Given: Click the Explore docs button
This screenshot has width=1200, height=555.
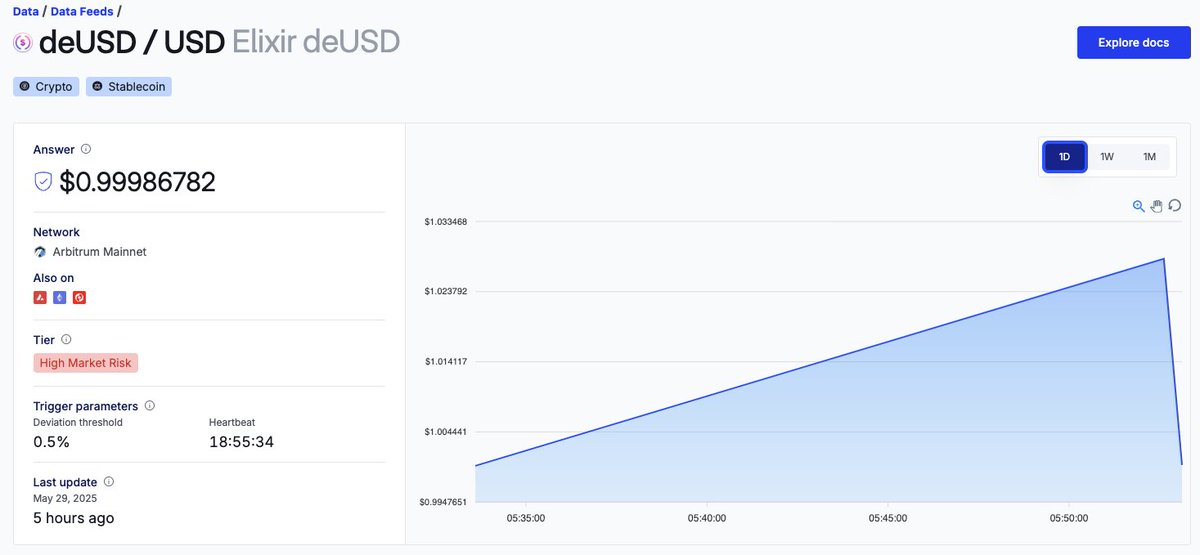Looking at the screenshot, I should (1133, 43).
